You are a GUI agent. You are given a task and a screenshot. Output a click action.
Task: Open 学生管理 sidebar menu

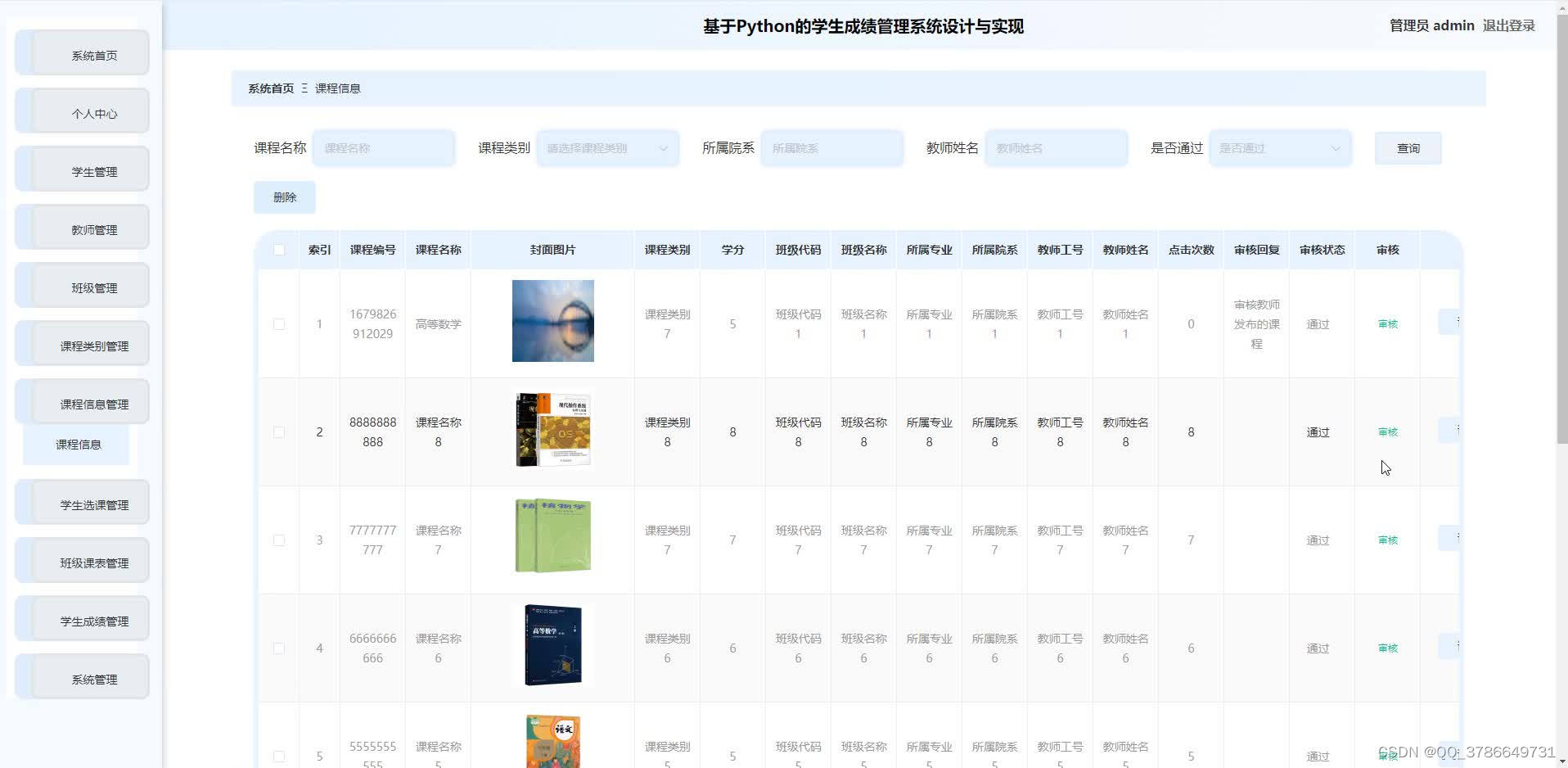(82, 170)
